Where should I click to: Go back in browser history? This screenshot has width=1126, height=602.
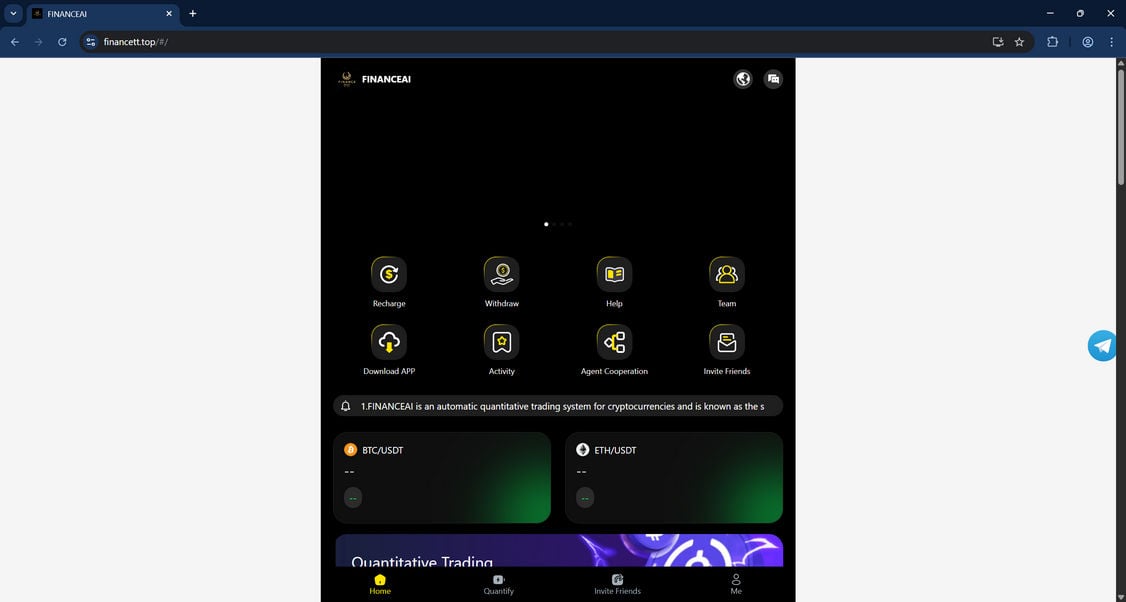pyautogui.click(x=15, y=42)
